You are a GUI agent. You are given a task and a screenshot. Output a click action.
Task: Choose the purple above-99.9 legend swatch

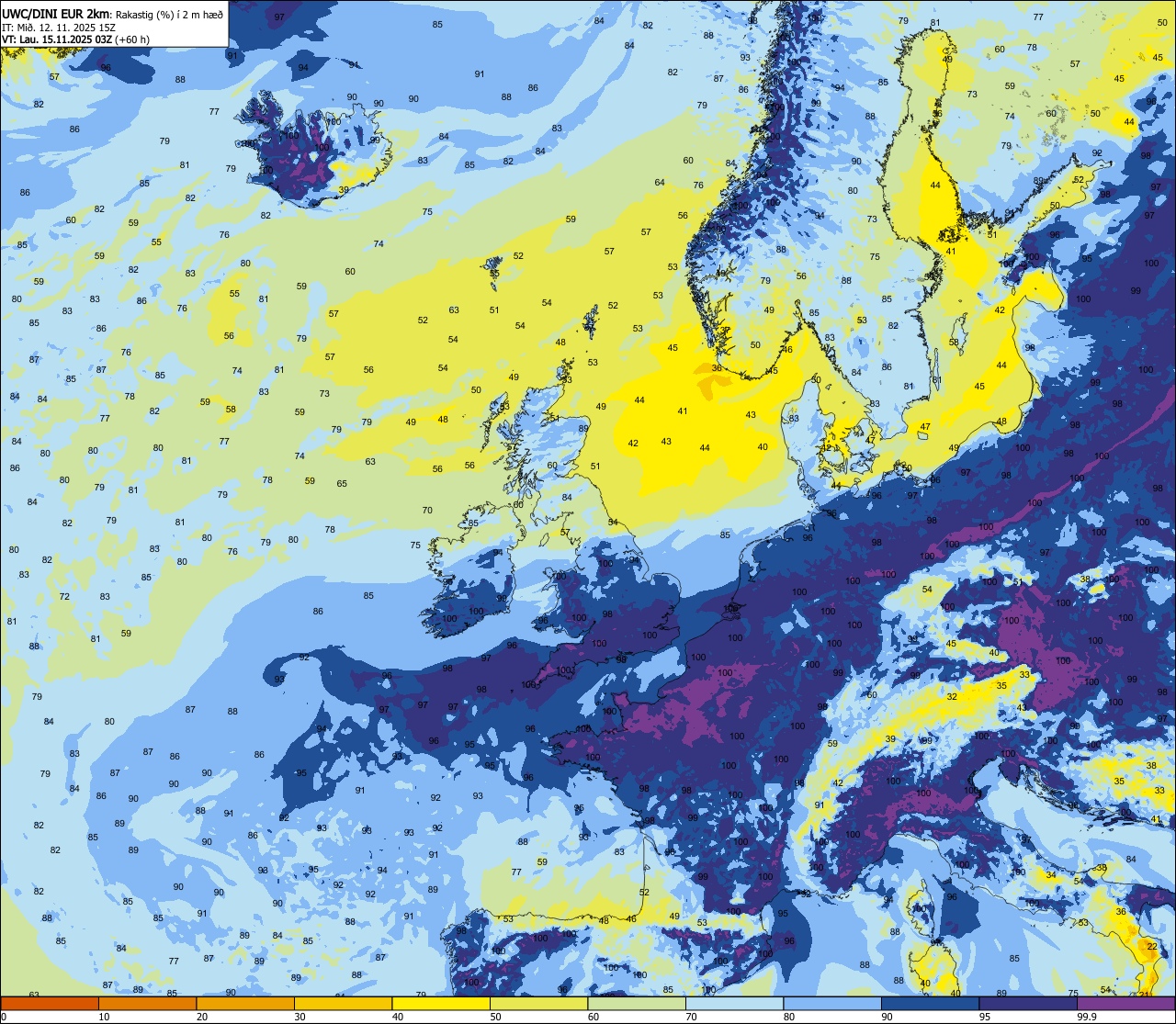click(1125, 1003)
